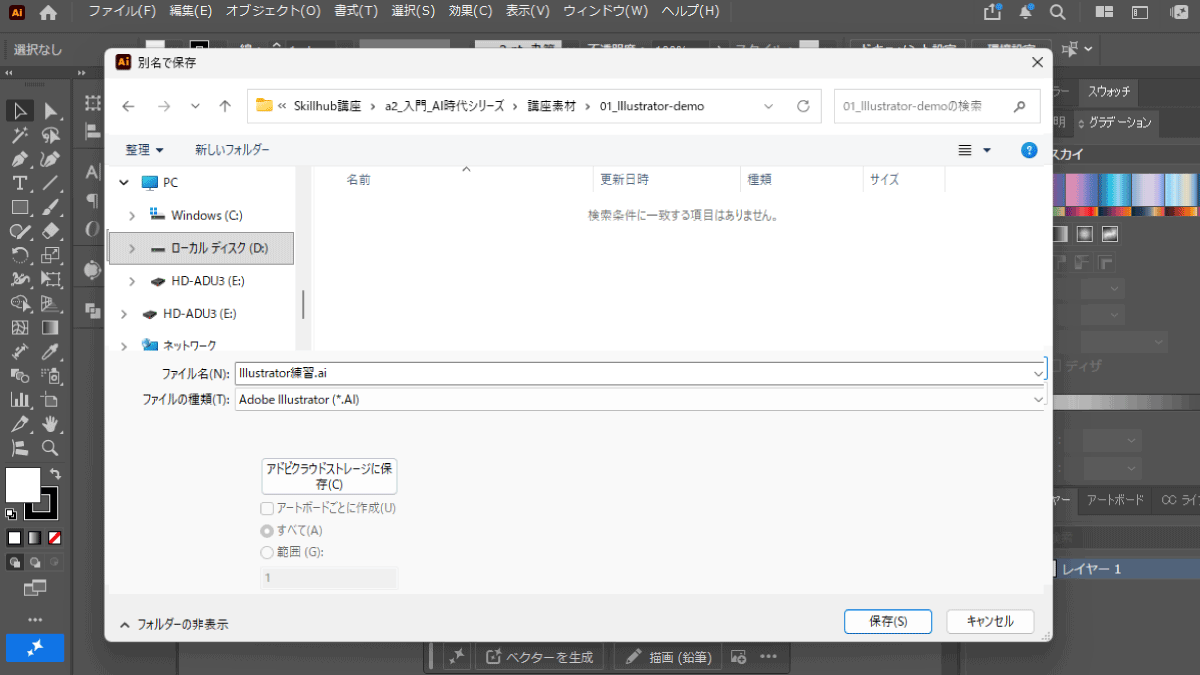Open the 効果(C) menu

tap(470, 12)
